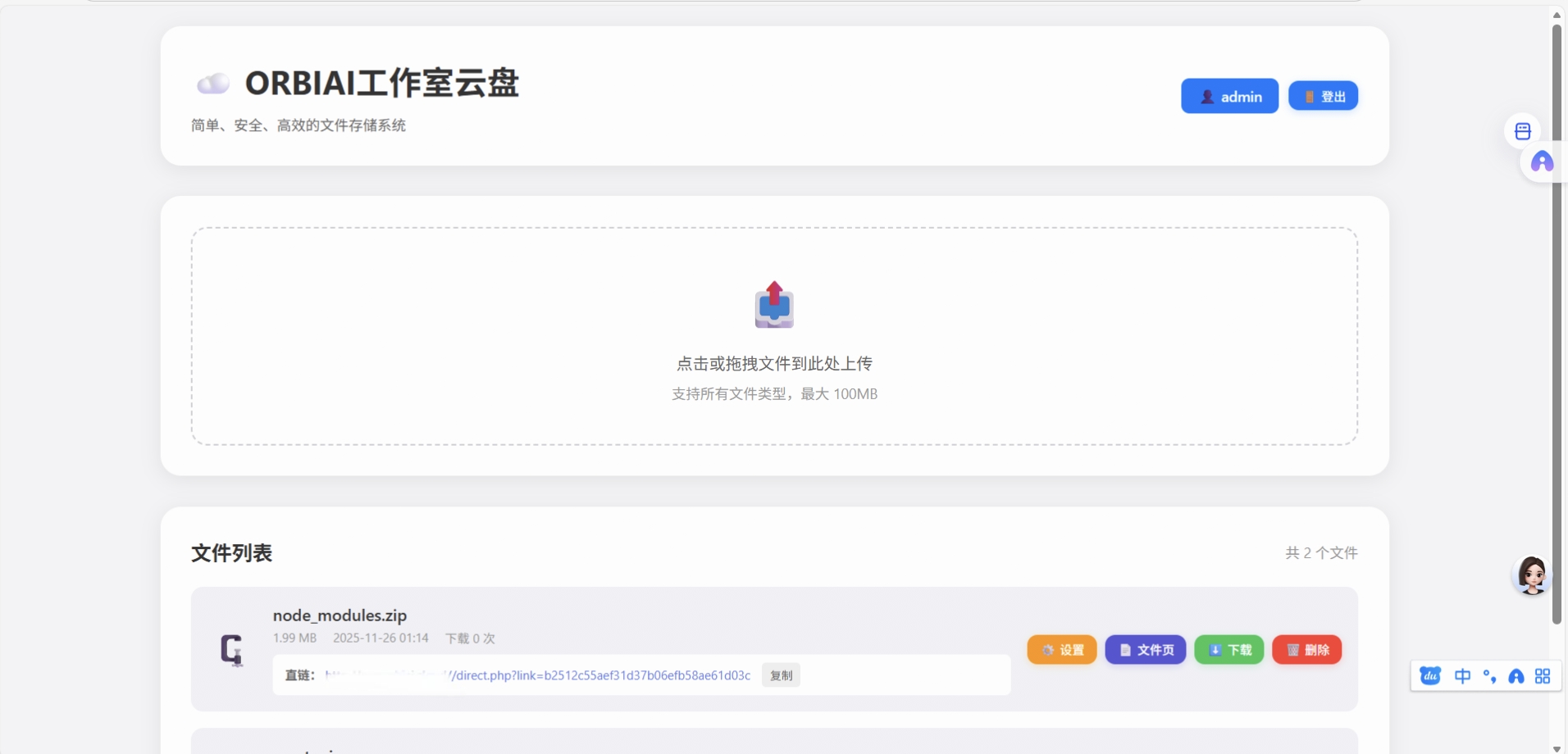
Task: Open 设置 settings for node_modules.zip
Action: [1061, 649]
